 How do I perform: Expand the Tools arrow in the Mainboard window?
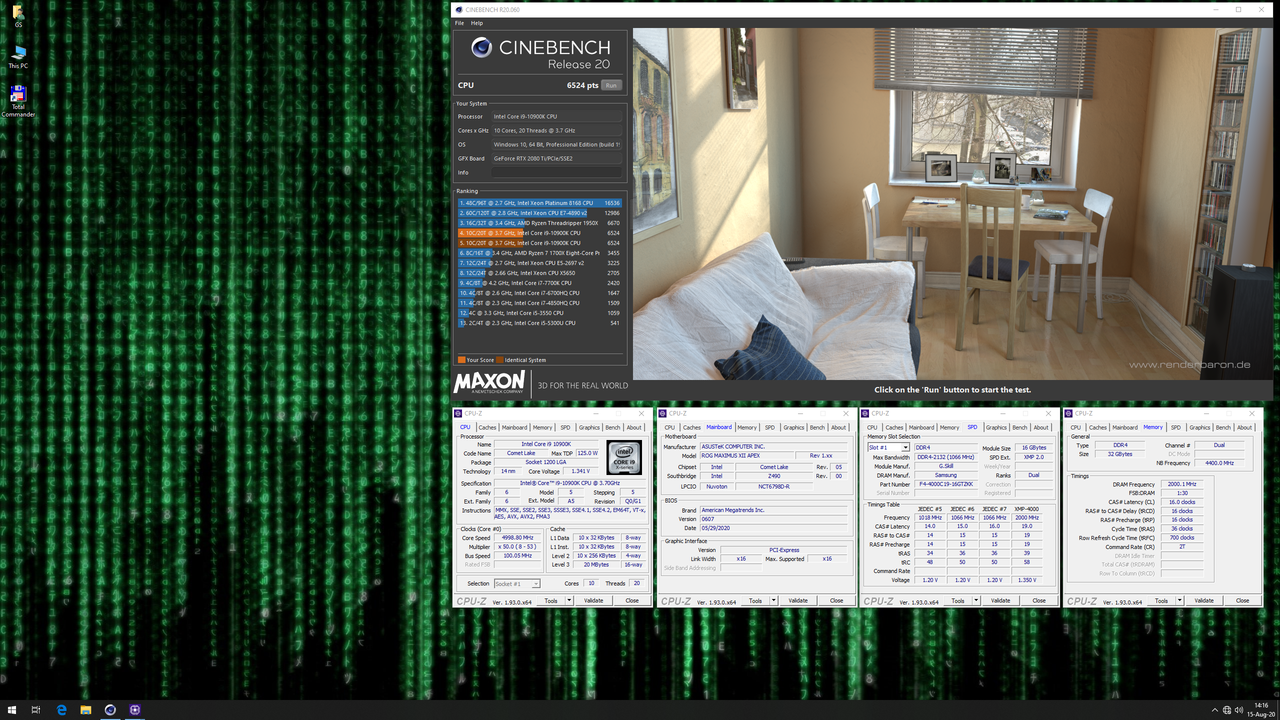[774, 601]
